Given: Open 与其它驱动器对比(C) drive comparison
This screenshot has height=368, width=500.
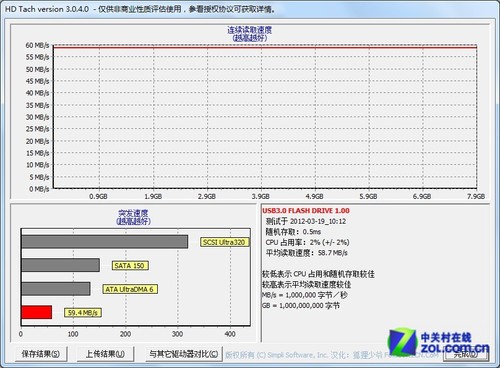Looking at the screenshot, I should (184, 354).
